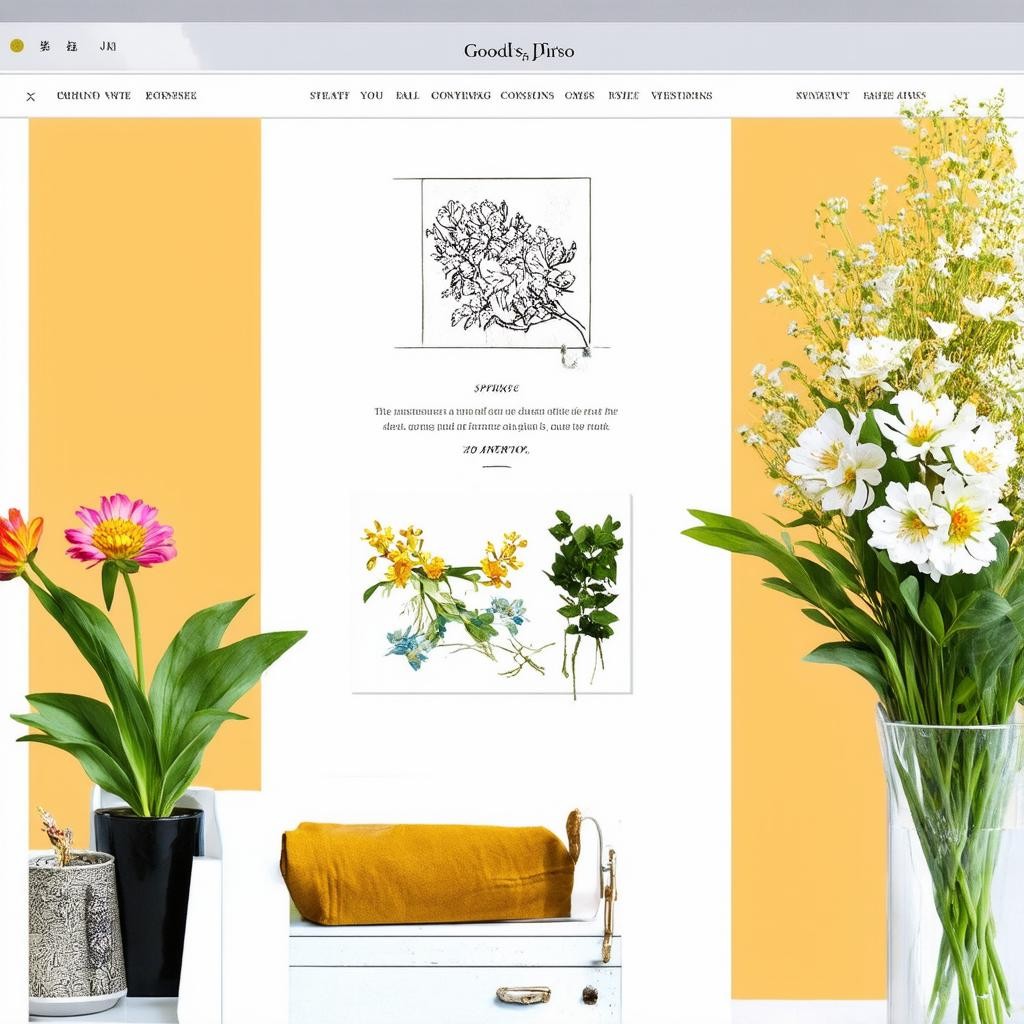Image resolution: width=1024 pixels, height=1024 pixels.
Task: Open the black line-drawn floral sketch image
Action: coord(505,262)
